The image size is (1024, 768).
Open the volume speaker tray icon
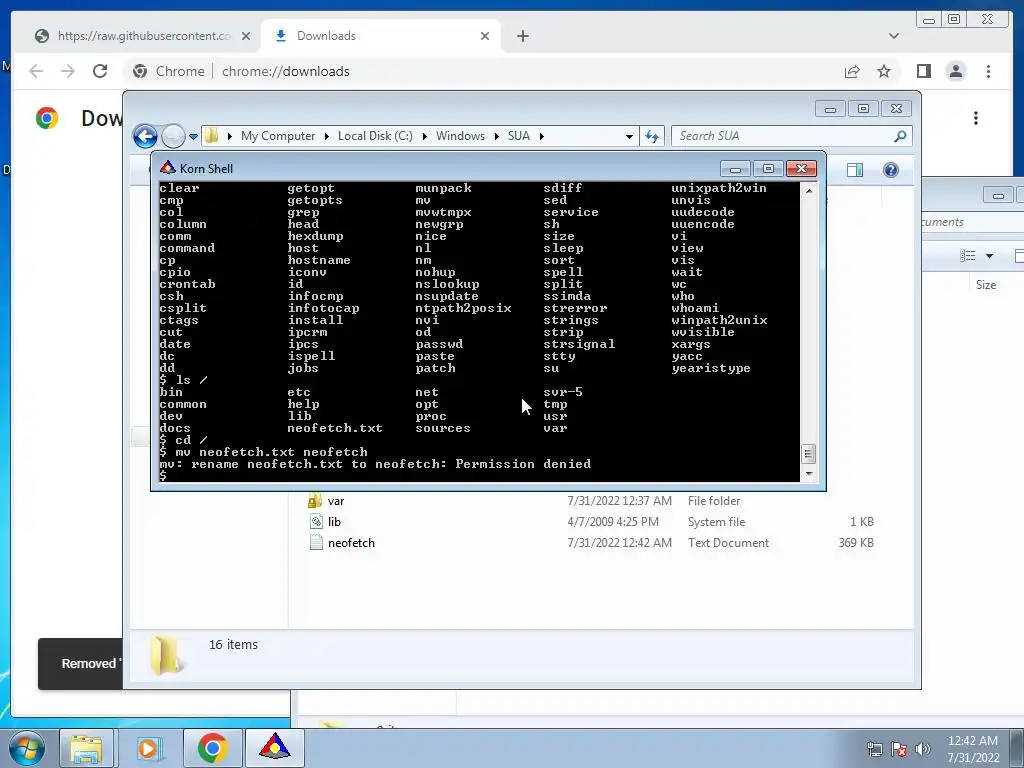pos(923,749)
